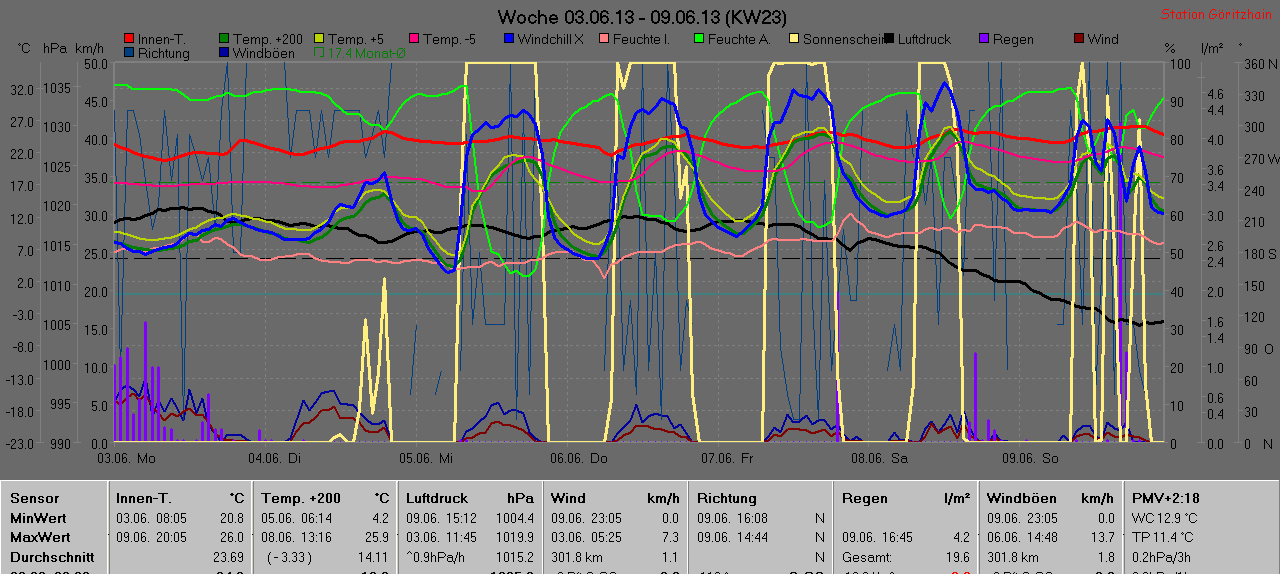Click the Sonnenschein legend label

(x=842, y=39)
